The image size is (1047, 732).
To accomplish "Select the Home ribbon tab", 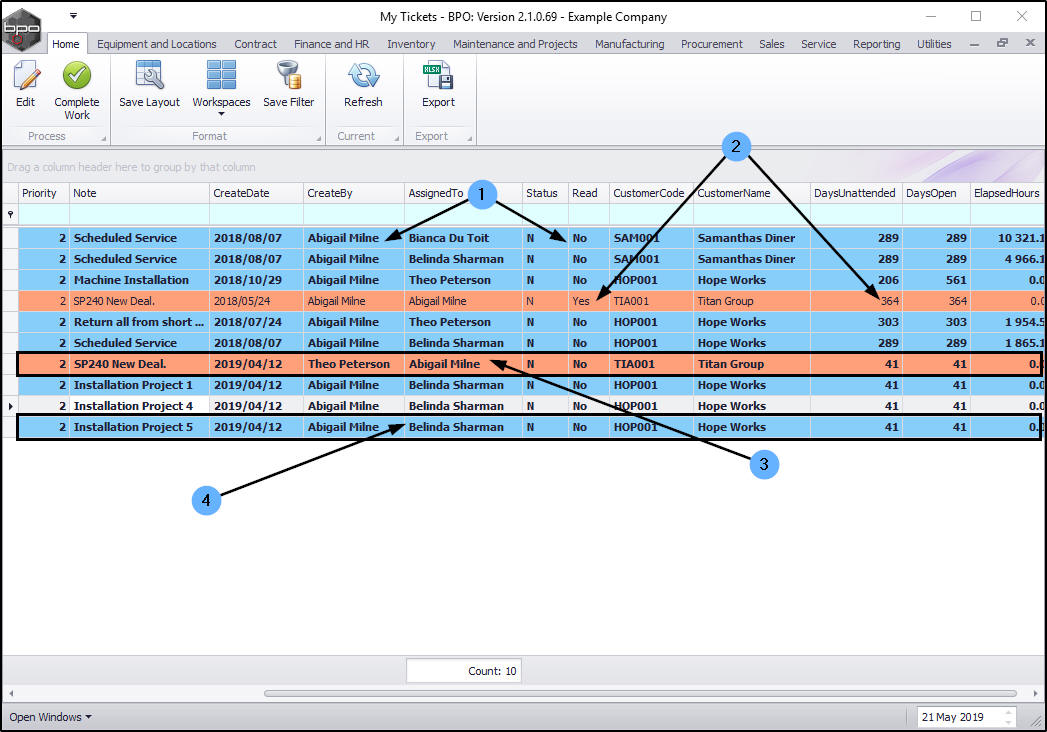I will coord(65,44).
